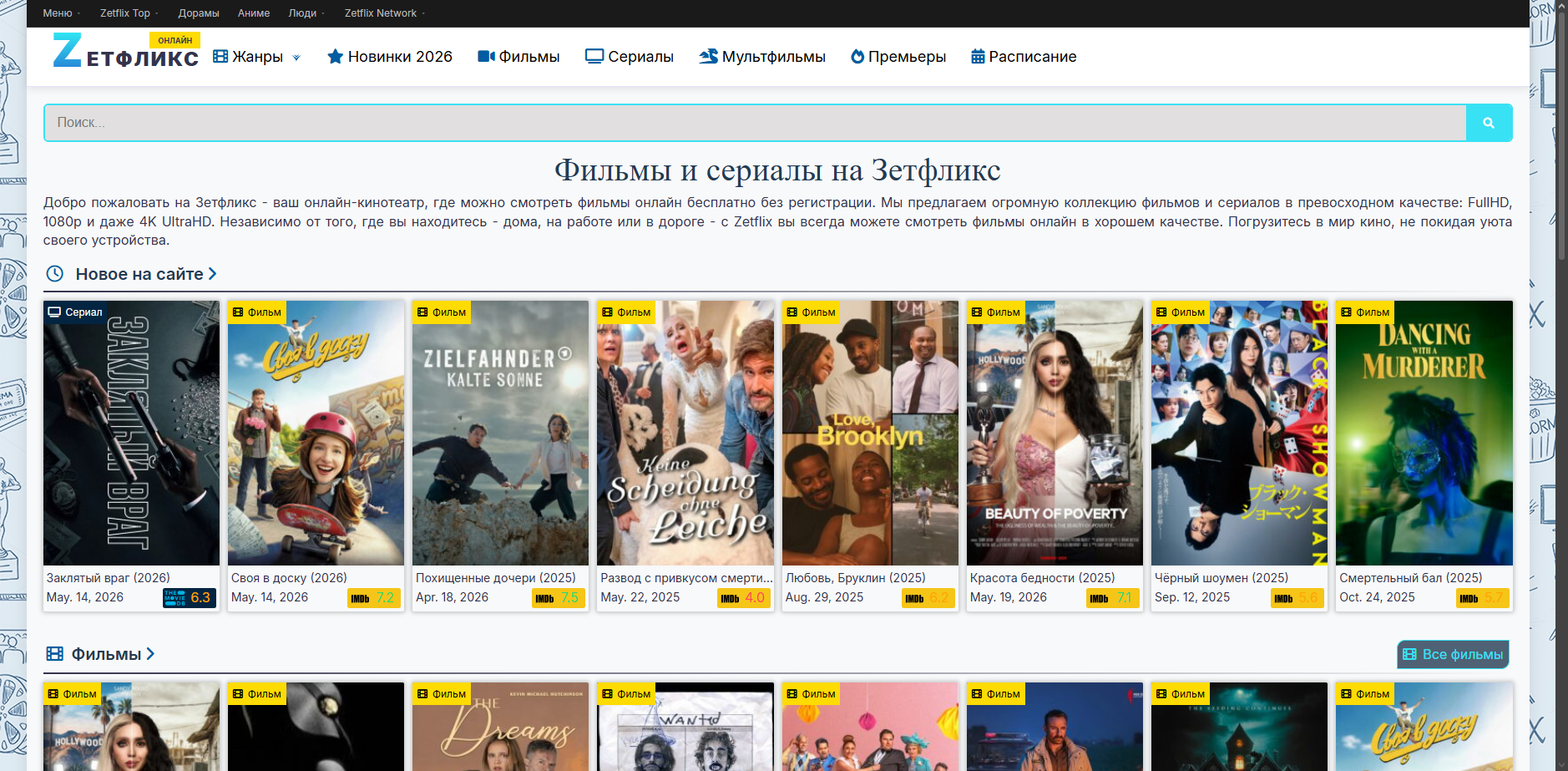This screenshot has height=771, width=1568.
Task: Click the date Oct. 24, 2025
Action: [1378, 598]
